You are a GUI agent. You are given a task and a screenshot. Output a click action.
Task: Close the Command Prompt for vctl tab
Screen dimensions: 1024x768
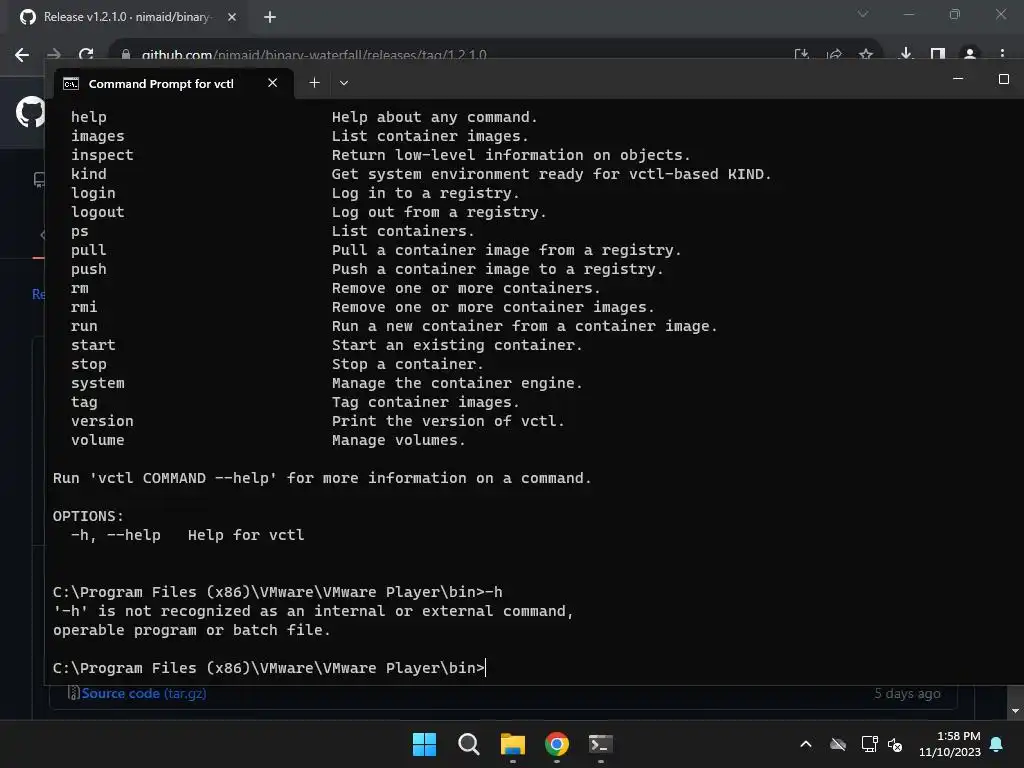[272, 83]
